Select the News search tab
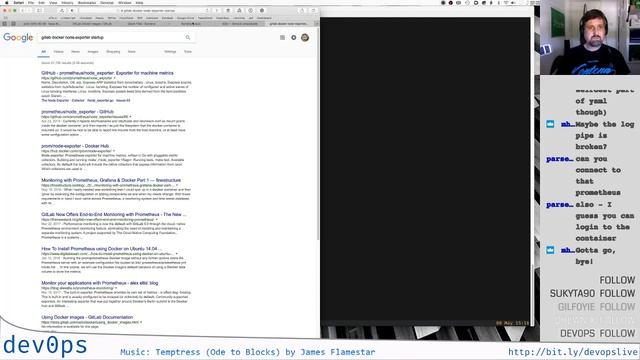The width and height of the screenshot is (640, 360). [76, 52]
